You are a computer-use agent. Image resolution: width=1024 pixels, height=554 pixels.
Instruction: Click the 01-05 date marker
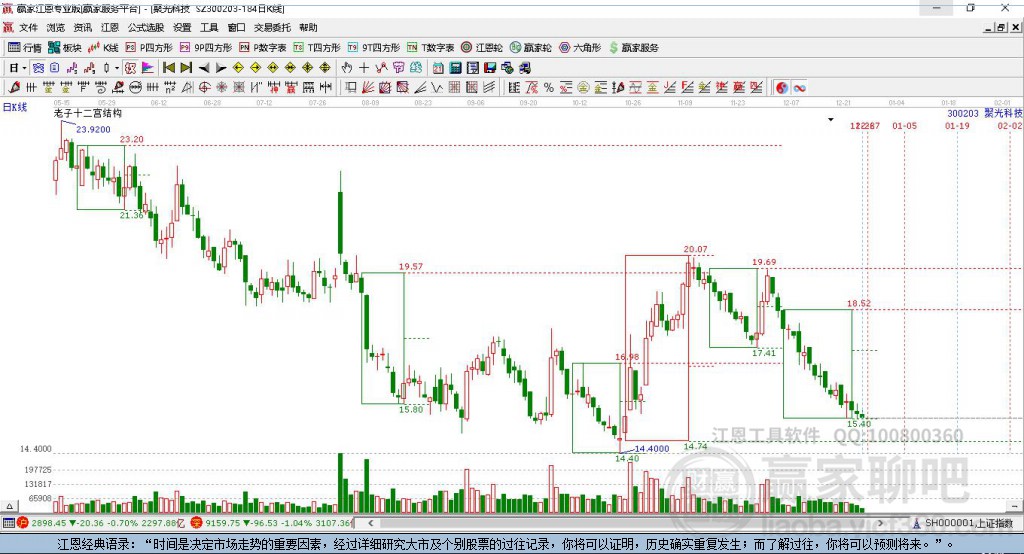point(904,125)
